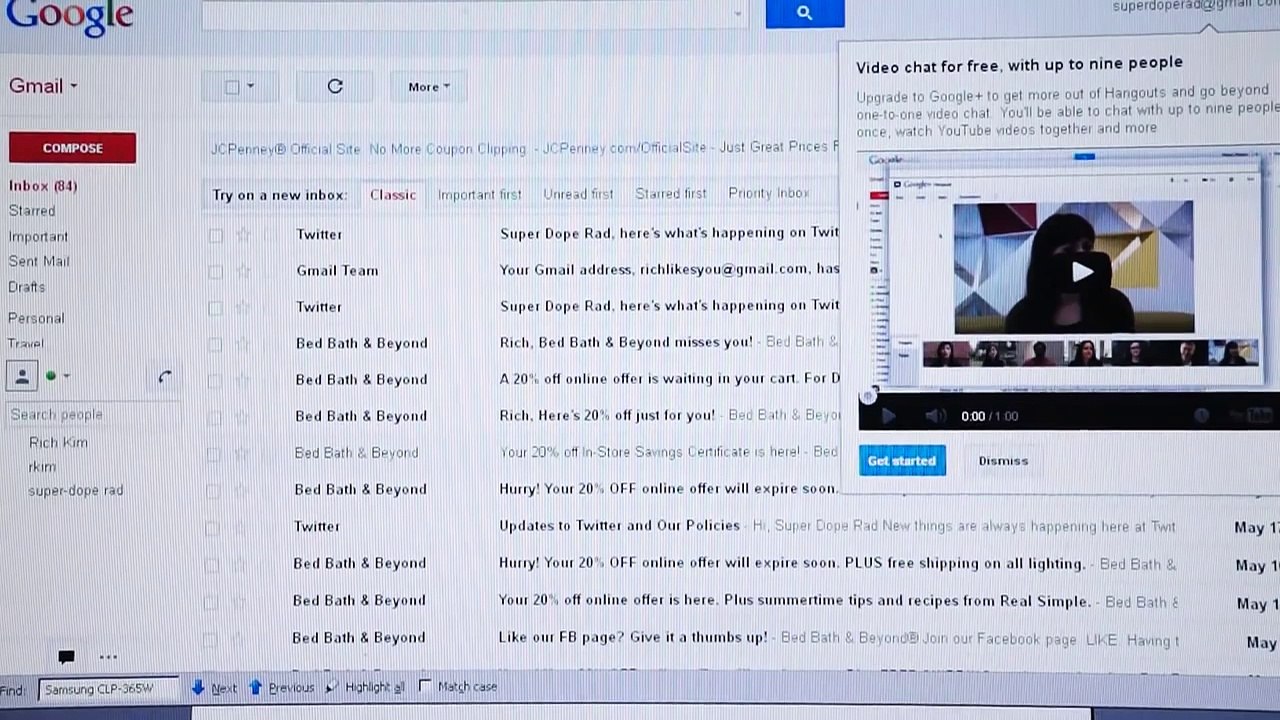Click Find Next blue down arrow

tap(198, 687)
